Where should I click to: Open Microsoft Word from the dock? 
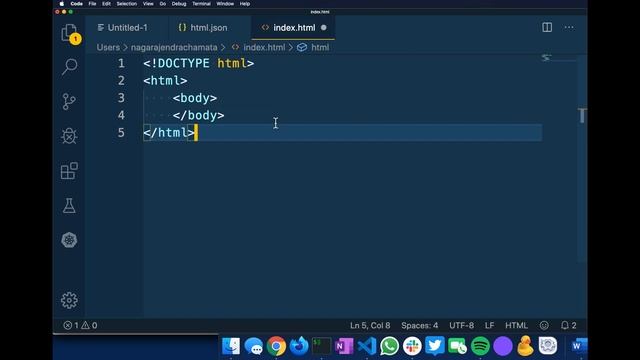[x=578, y=346]
